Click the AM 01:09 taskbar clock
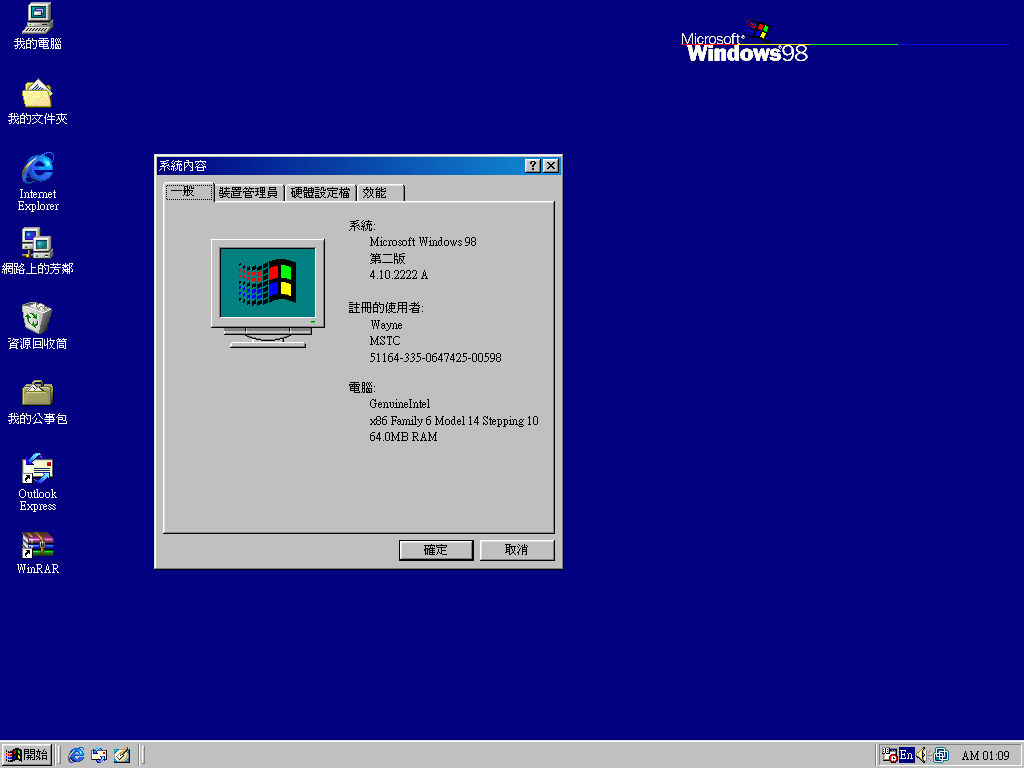This screenshot has width=1024, height=768. coord(985,756)
